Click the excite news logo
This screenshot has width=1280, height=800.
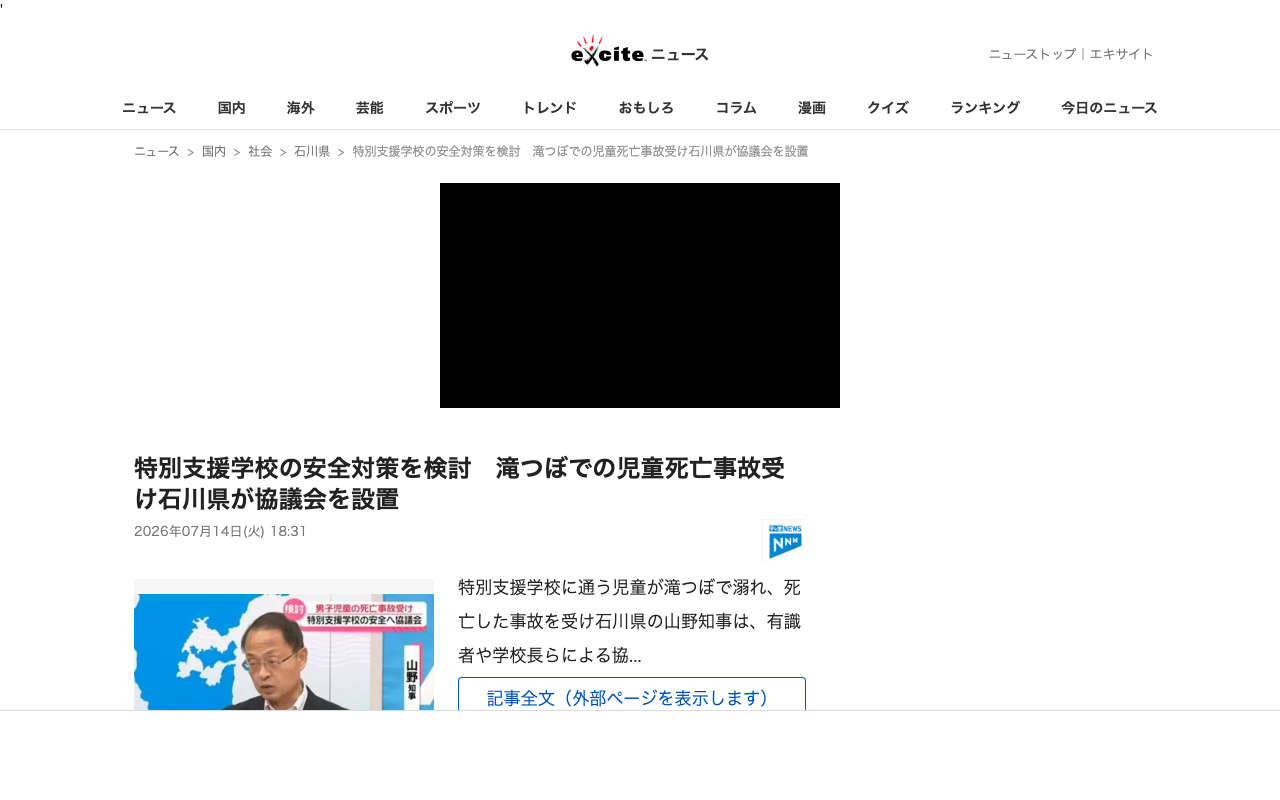640,51
